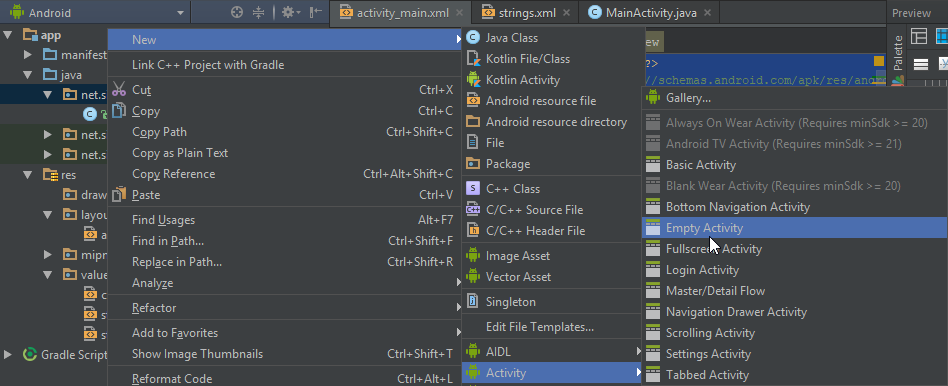Choose Replace in Path... entry
948x386 pixels.
point(285,262)
